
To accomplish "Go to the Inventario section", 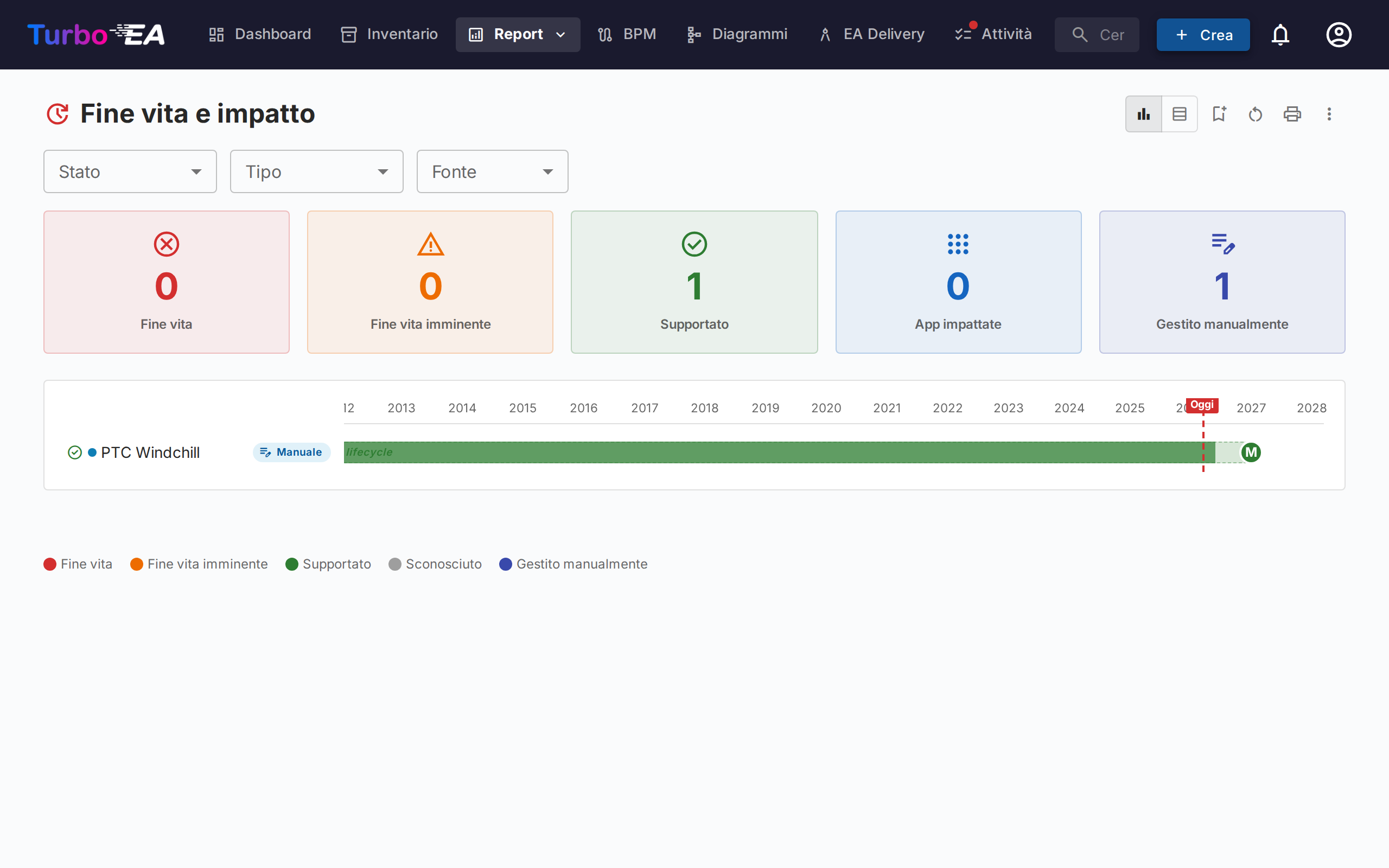I will tap(389, 34).
